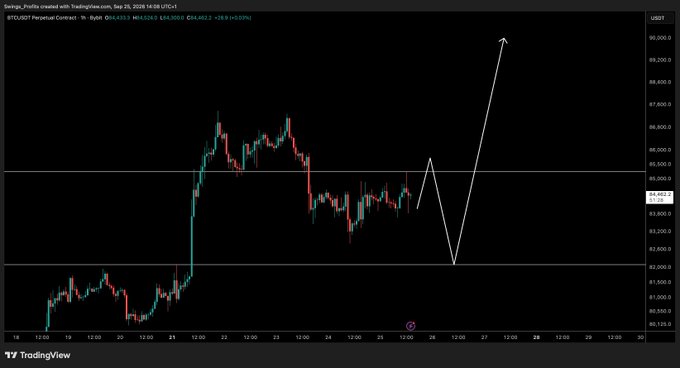Click the 90,000.0 price axis label
Screen dimensions: 680x368
pyautogui.click(x=660, y=38)
